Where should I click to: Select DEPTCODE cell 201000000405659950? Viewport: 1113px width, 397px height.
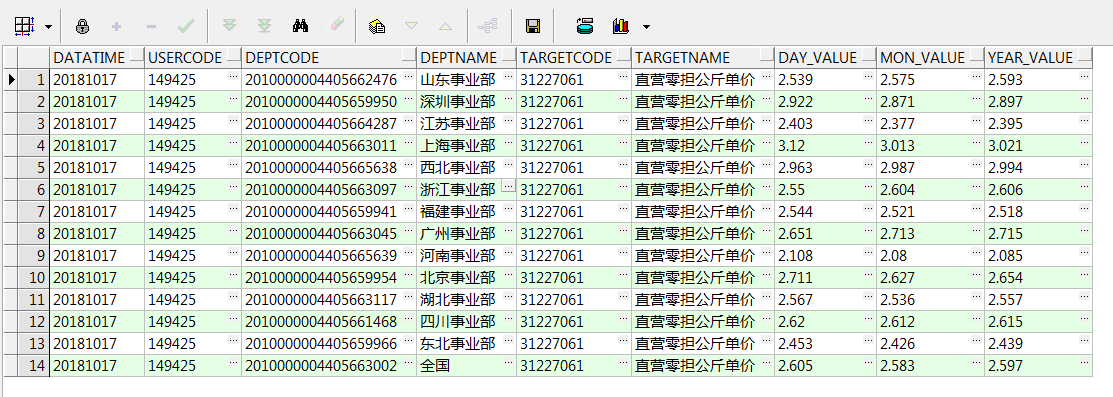pos(329,102)
